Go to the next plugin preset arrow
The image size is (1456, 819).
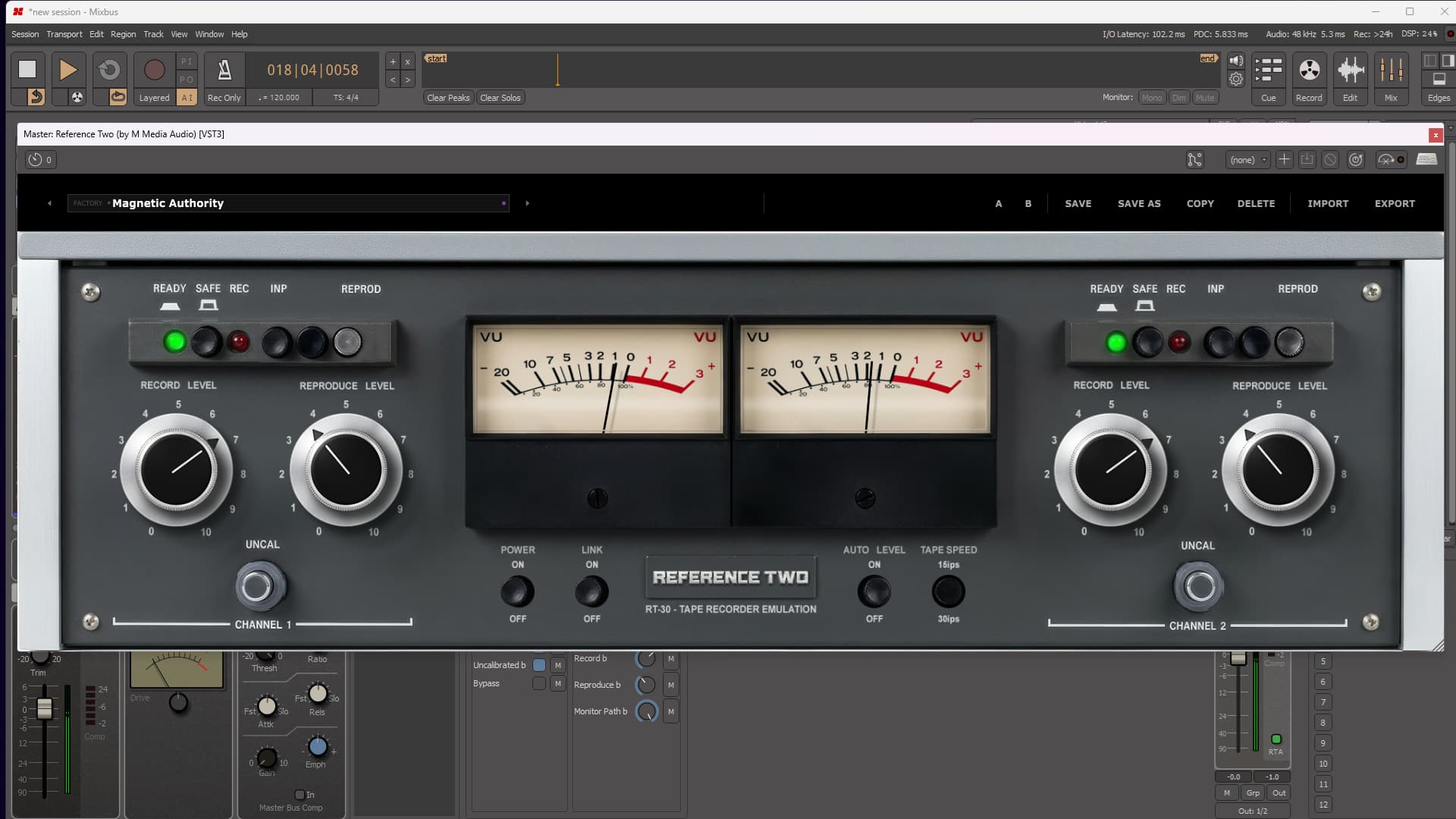[528, 203]
